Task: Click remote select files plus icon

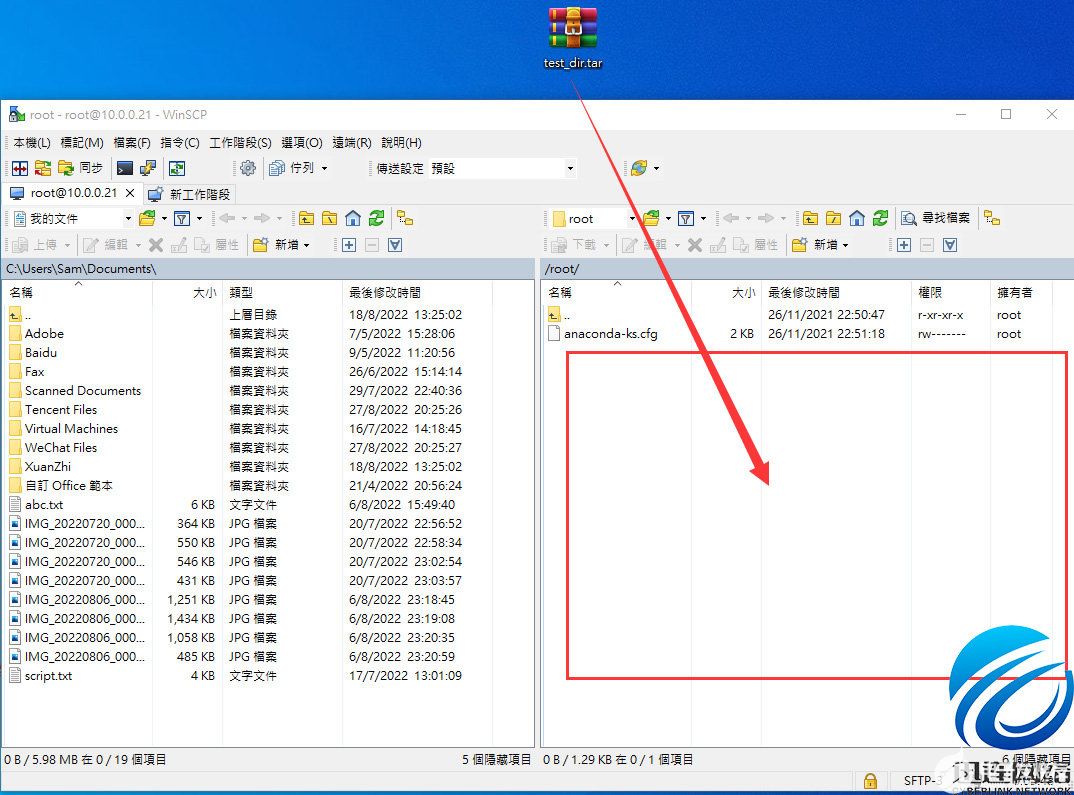Action: coord(903,244)
